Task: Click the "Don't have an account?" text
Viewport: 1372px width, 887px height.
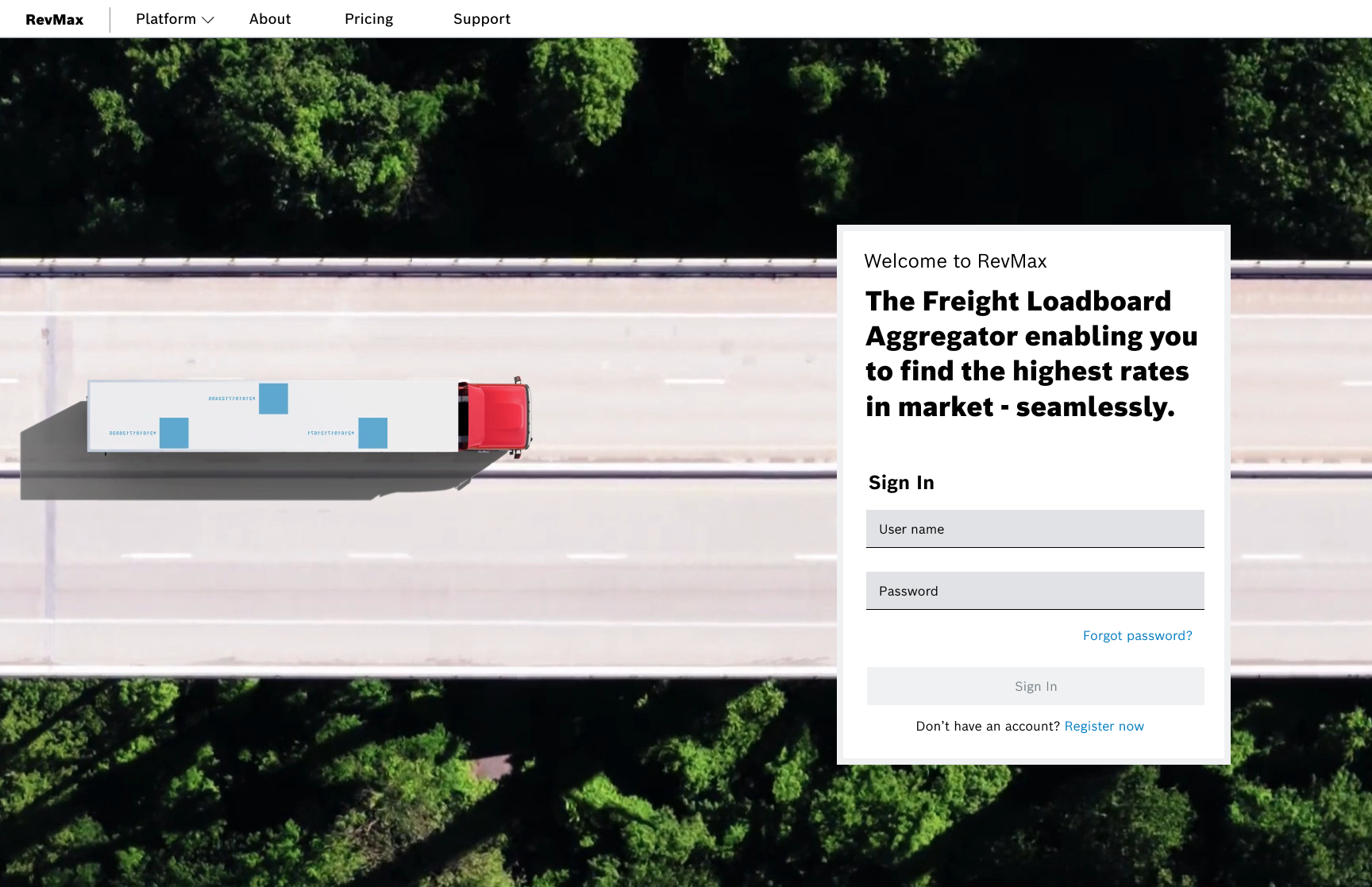Action: point(987,726)
